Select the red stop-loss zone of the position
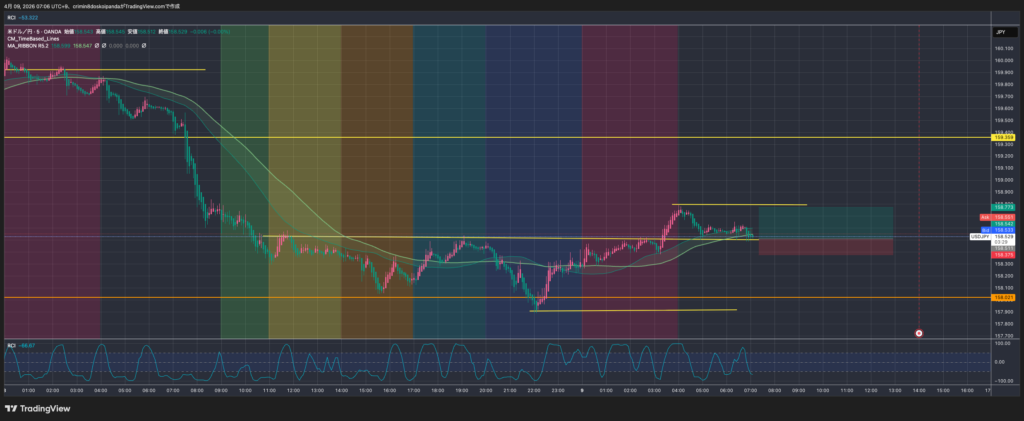 click(x=825, y=246)
